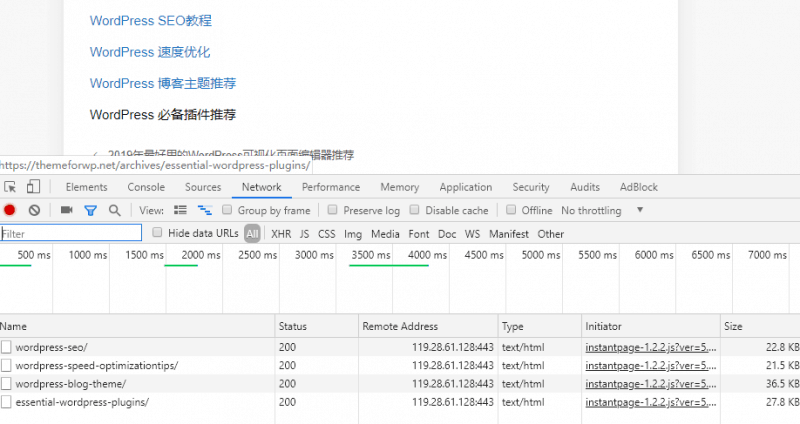The image size is (800, 424).
Task: Click the capture screenshots camera icon
Action: coord(67,211)
